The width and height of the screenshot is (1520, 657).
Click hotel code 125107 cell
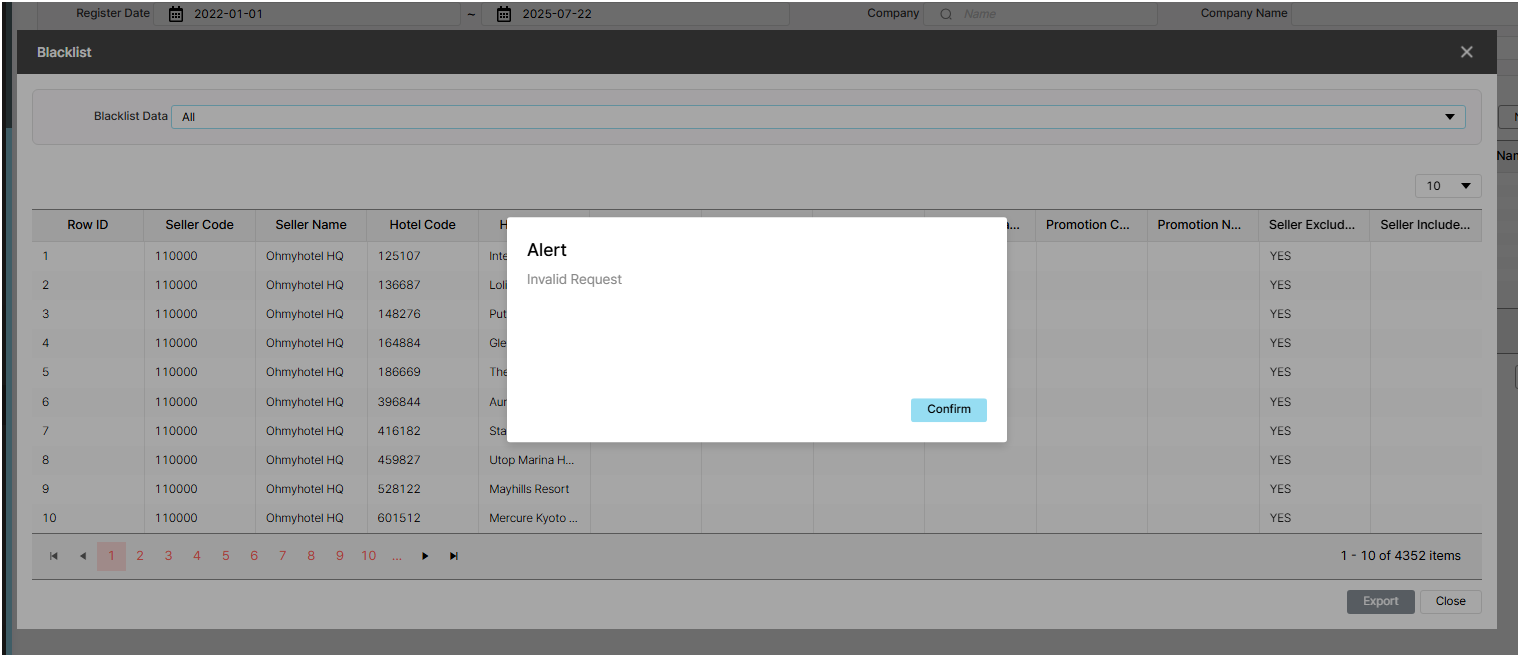tap(423, 256)
